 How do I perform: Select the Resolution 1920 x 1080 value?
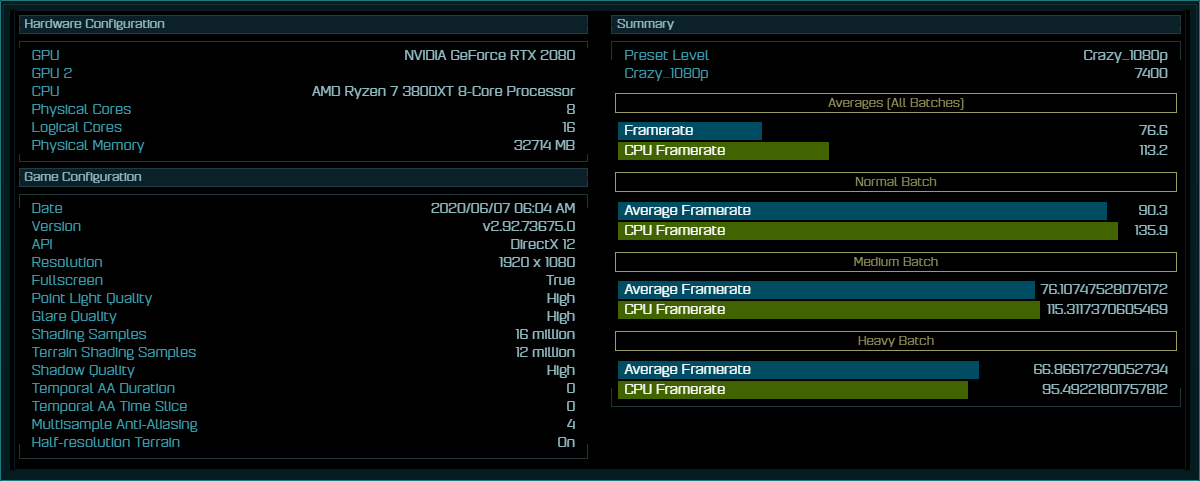537,262
